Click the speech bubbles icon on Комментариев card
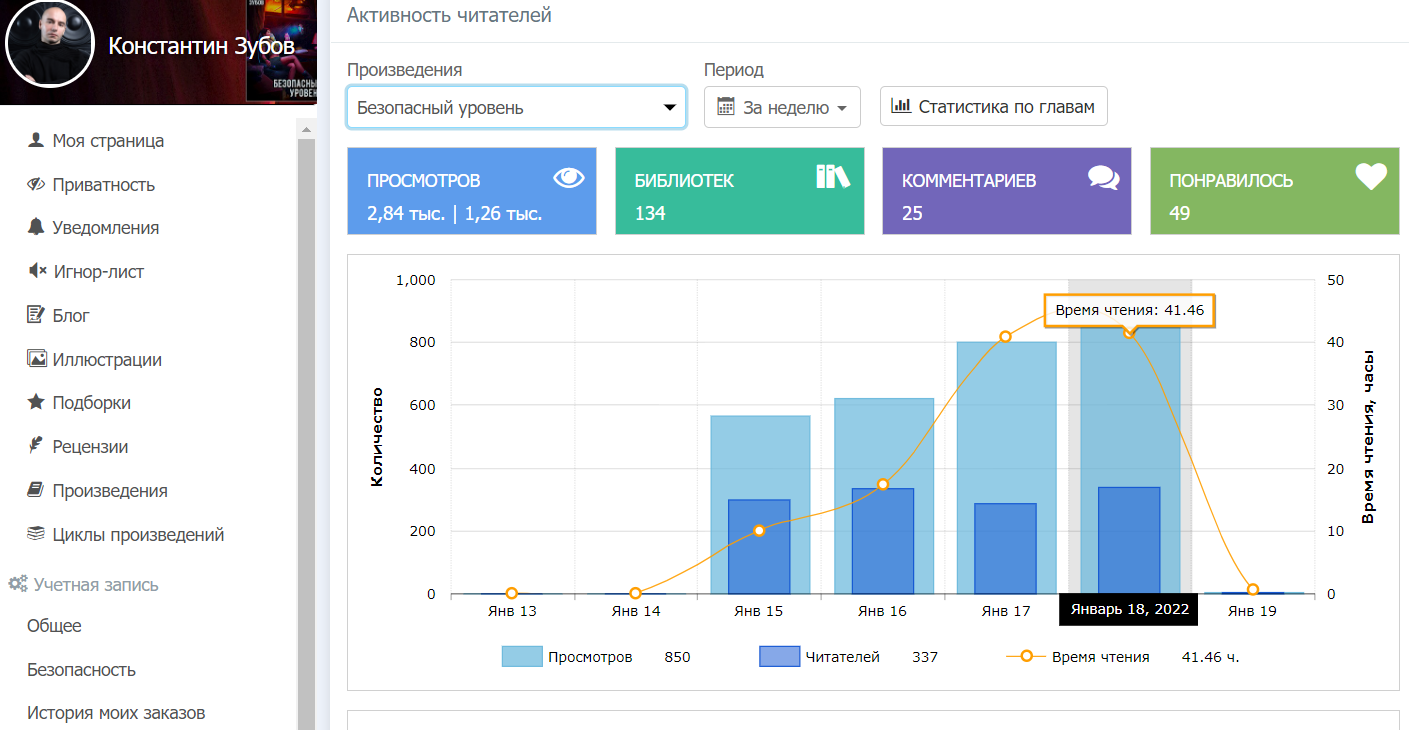Image resolution: width=1409 pixels, height=730 pixels. click(x=1103, y=178)
